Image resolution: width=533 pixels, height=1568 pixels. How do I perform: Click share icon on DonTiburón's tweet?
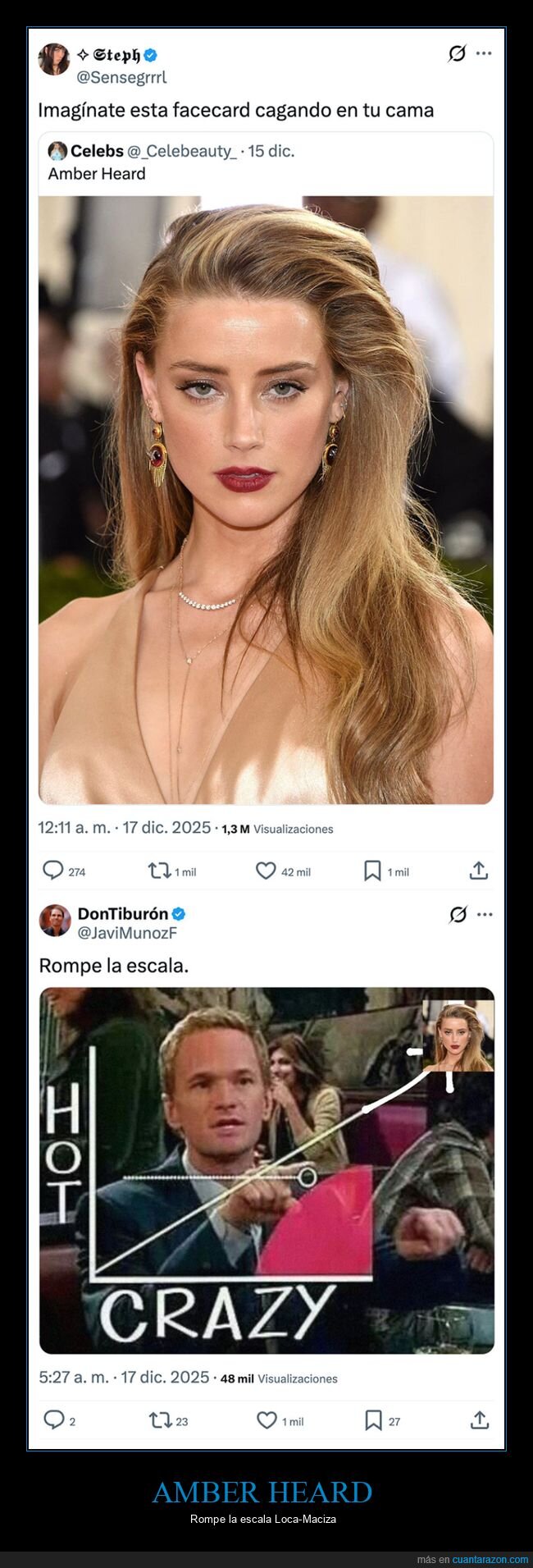point(480,1419)
